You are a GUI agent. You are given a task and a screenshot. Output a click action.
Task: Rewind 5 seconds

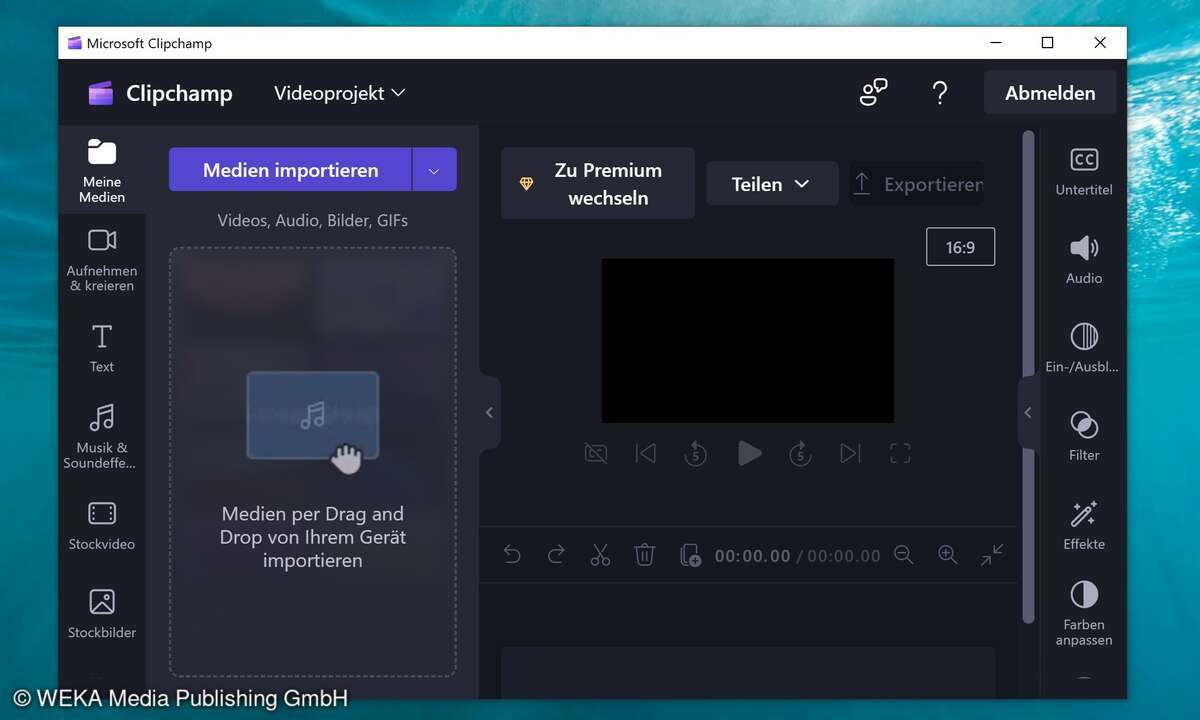[x=696, y=454]
